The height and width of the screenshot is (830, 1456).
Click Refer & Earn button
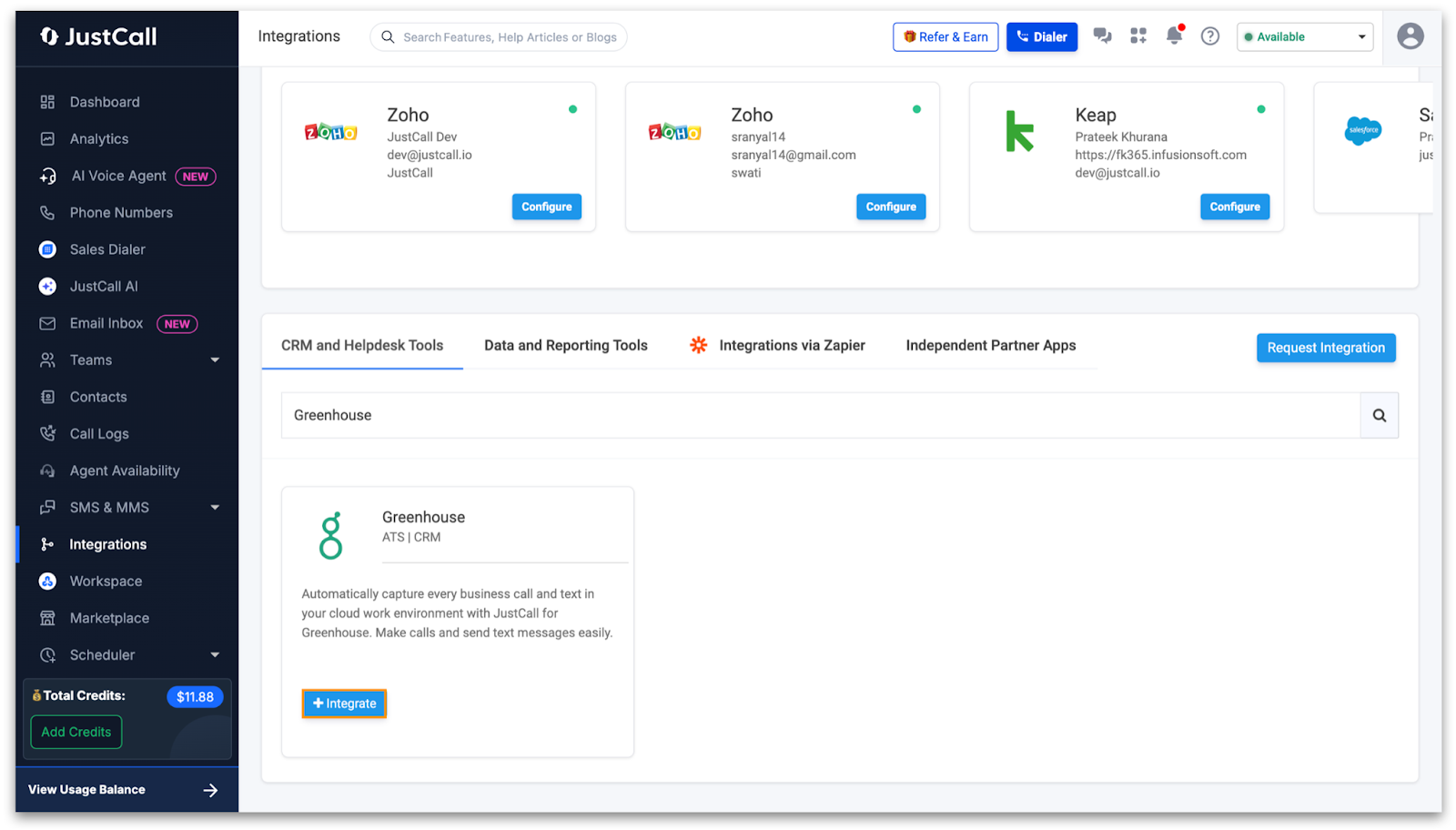tap(945, 36)
